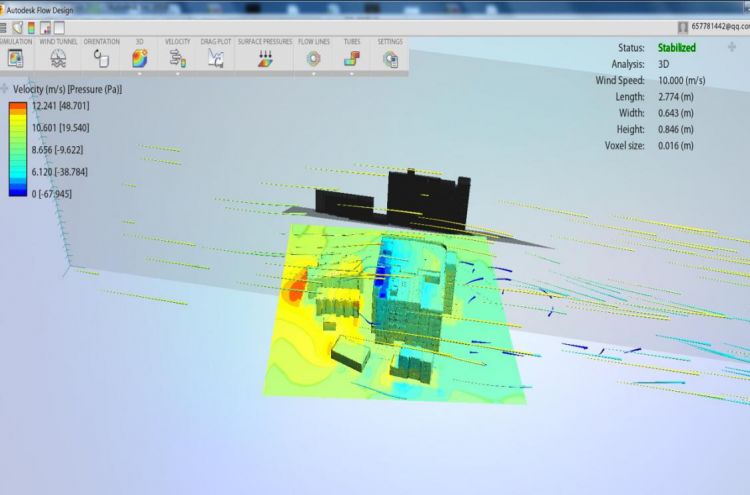Click the Wind Speed value 10.000 (m/s)
This screenshot has height=495, width=750.
pyautogui.click(x=682, y=80)
